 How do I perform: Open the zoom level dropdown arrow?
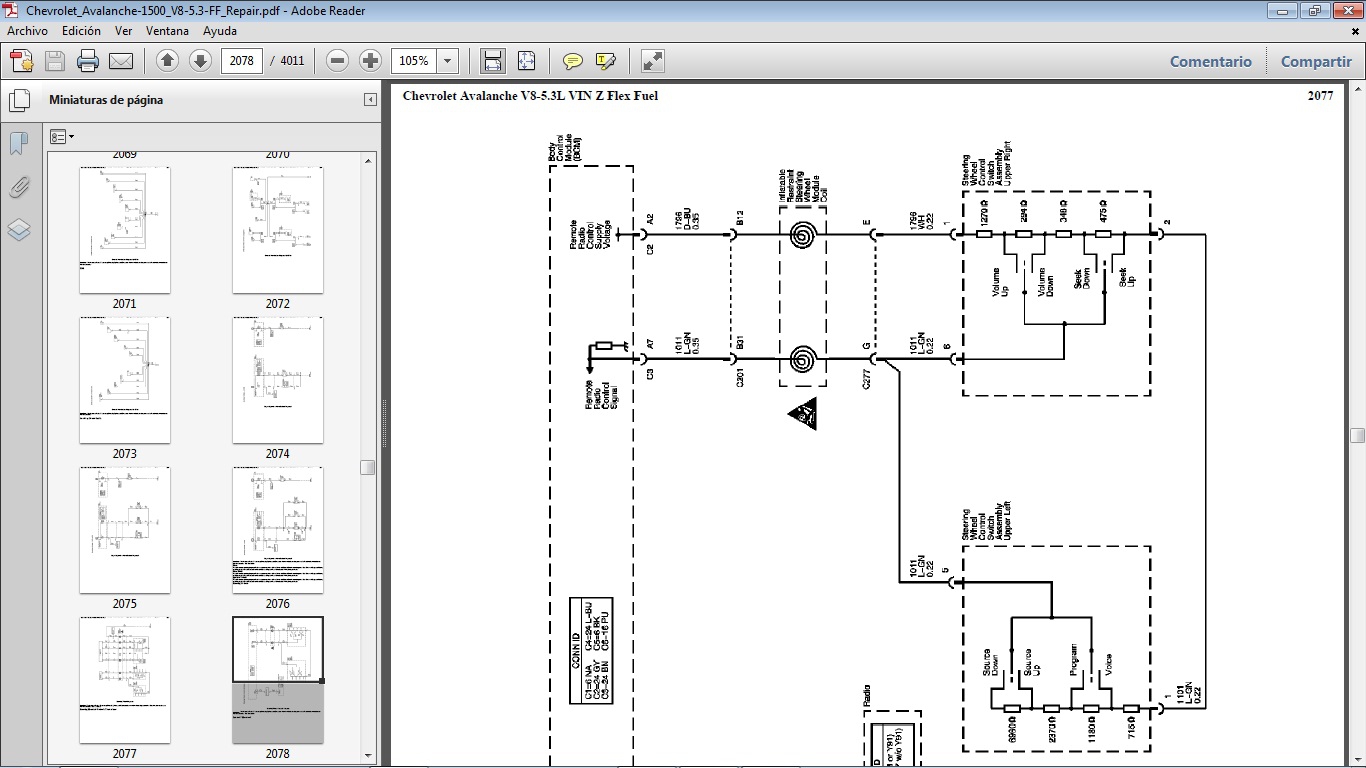coord(447,61)
